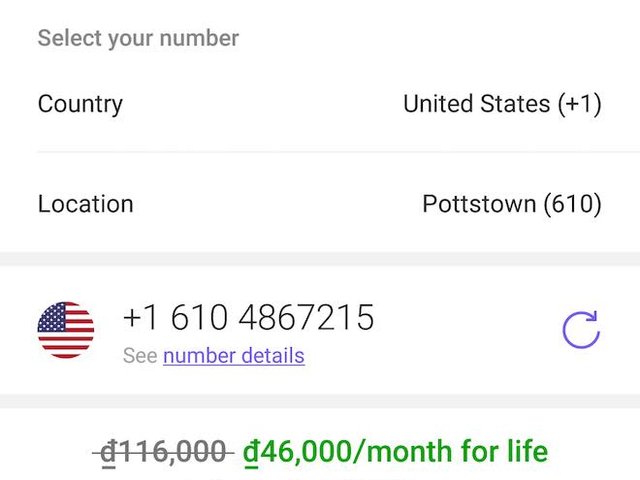This screenshot has height=480, width=640.
Task: Open the United States (+1) country selector
Action: point(502,104)
